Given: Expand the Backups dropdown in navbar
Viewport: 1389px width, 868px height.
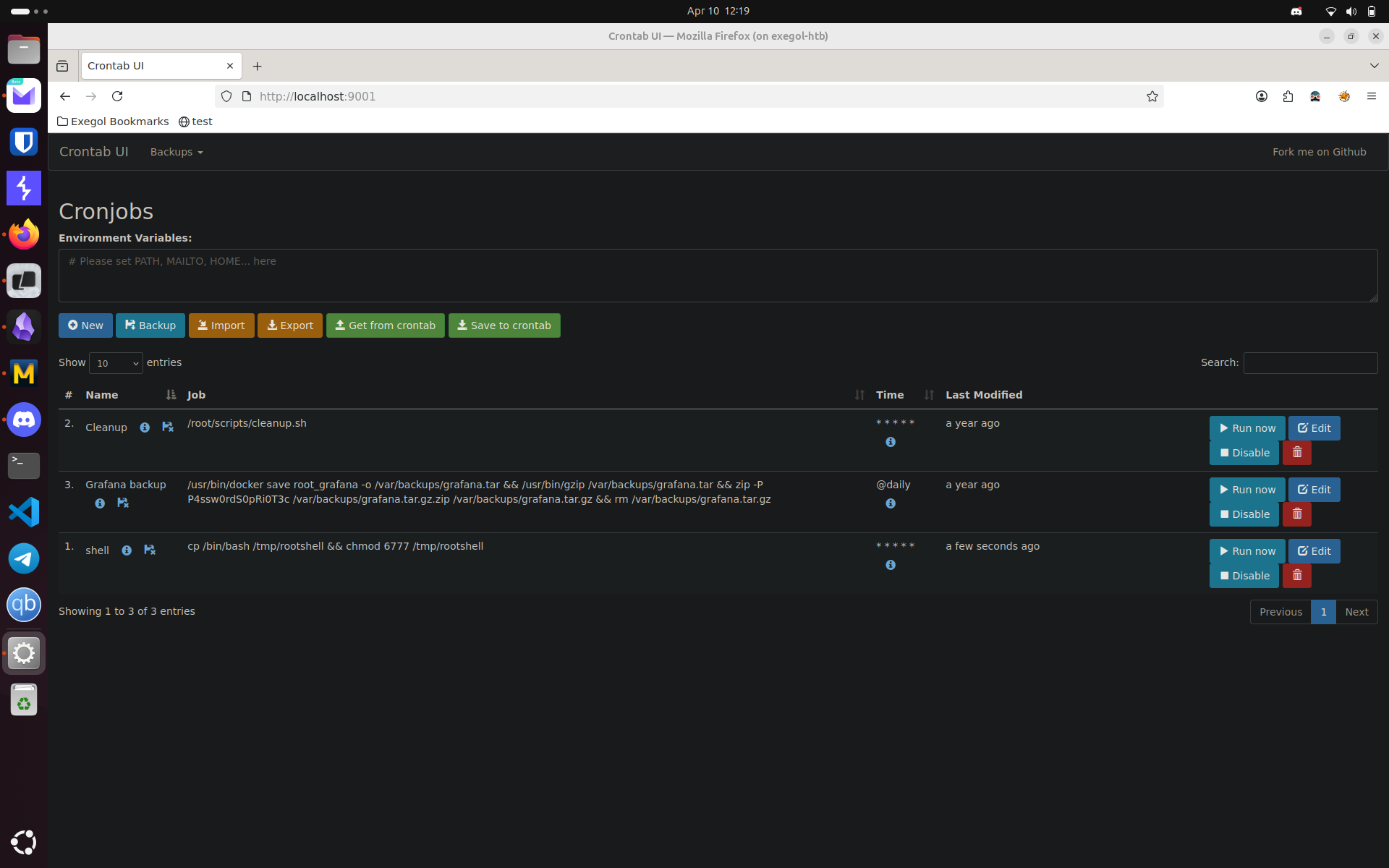Looking at the screenshot, I should click(x=177, y=152).
